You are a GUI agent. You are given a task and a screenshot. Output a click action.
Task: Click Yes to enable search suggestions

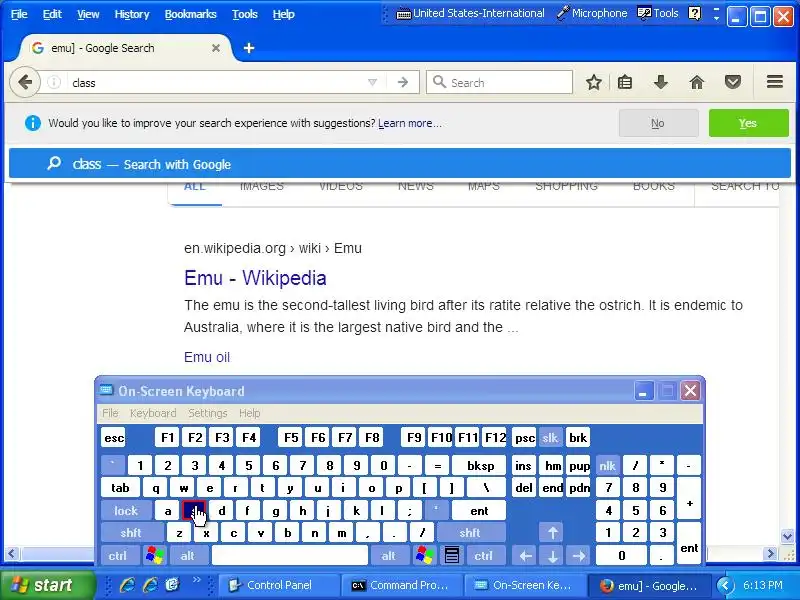pos(748,123)
